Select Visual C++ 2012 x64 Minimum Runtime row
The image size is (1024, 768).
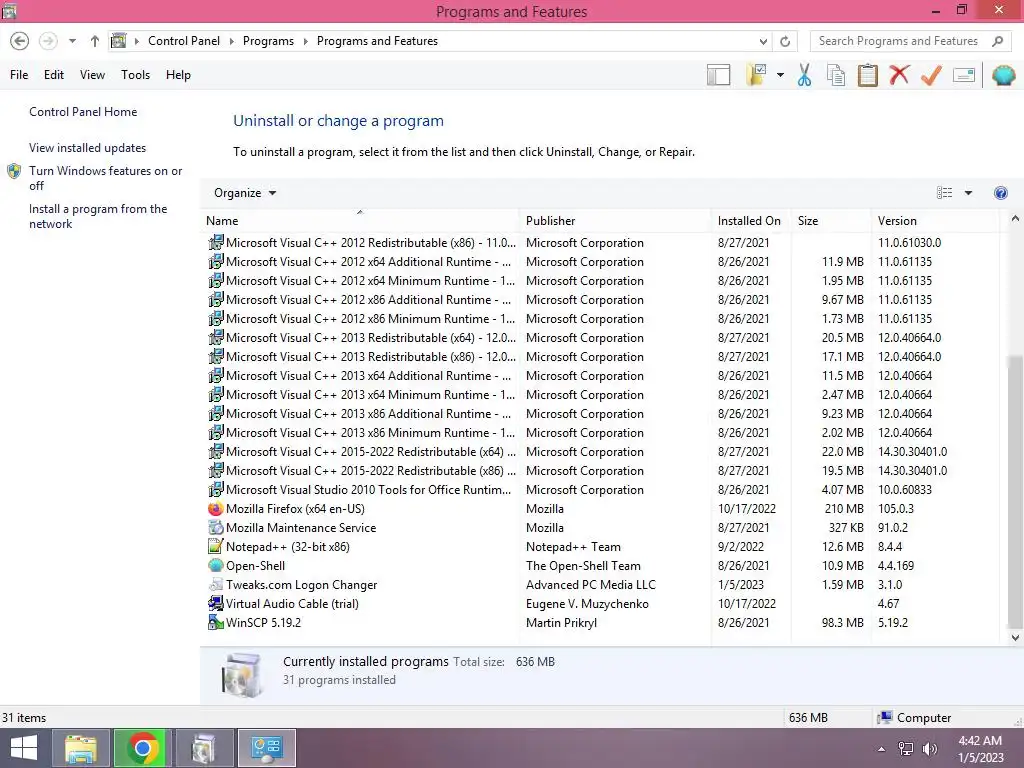(x=601, y=281)
